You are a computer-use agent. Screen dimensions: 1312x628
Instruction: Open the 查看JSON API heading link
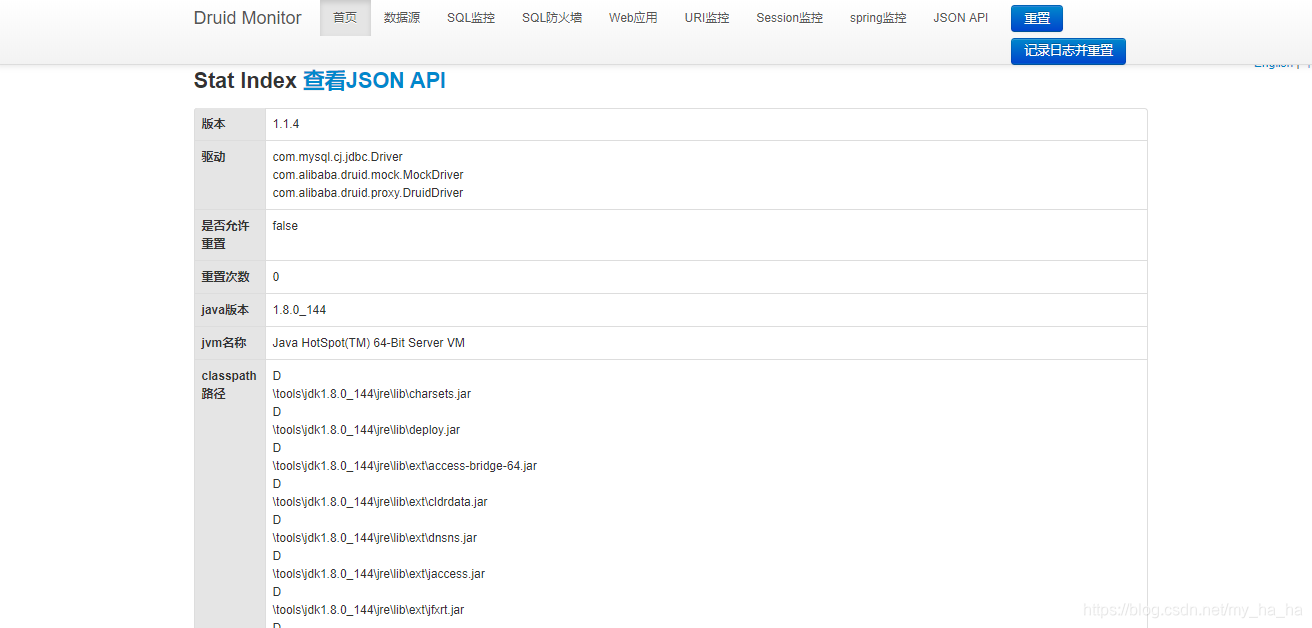coord(374,81)
